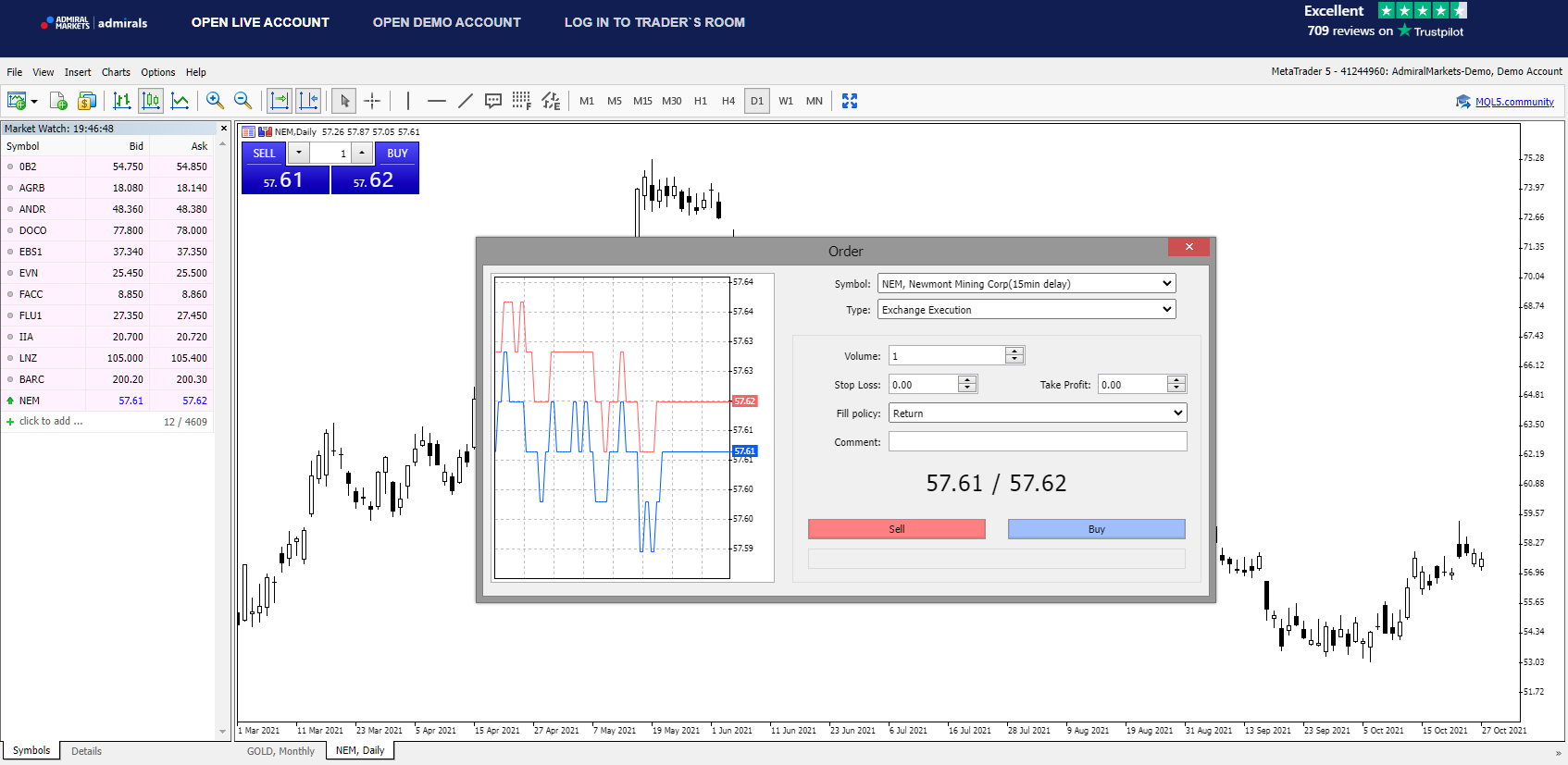Click the depth of market icon on chart
This screenshot has height=765, width=1568.
(248, 132)
